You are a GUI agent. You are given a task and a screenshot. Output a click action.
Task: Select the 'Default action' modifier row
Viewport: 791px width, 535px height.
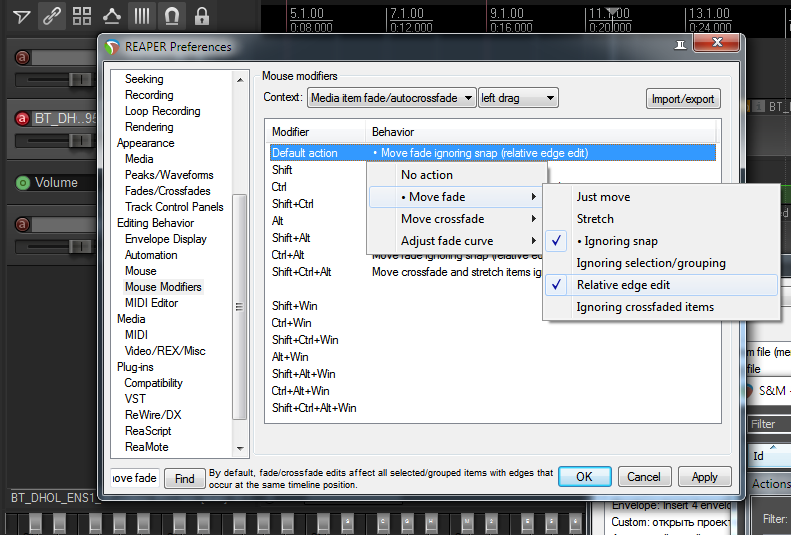[x=492, y=153]
